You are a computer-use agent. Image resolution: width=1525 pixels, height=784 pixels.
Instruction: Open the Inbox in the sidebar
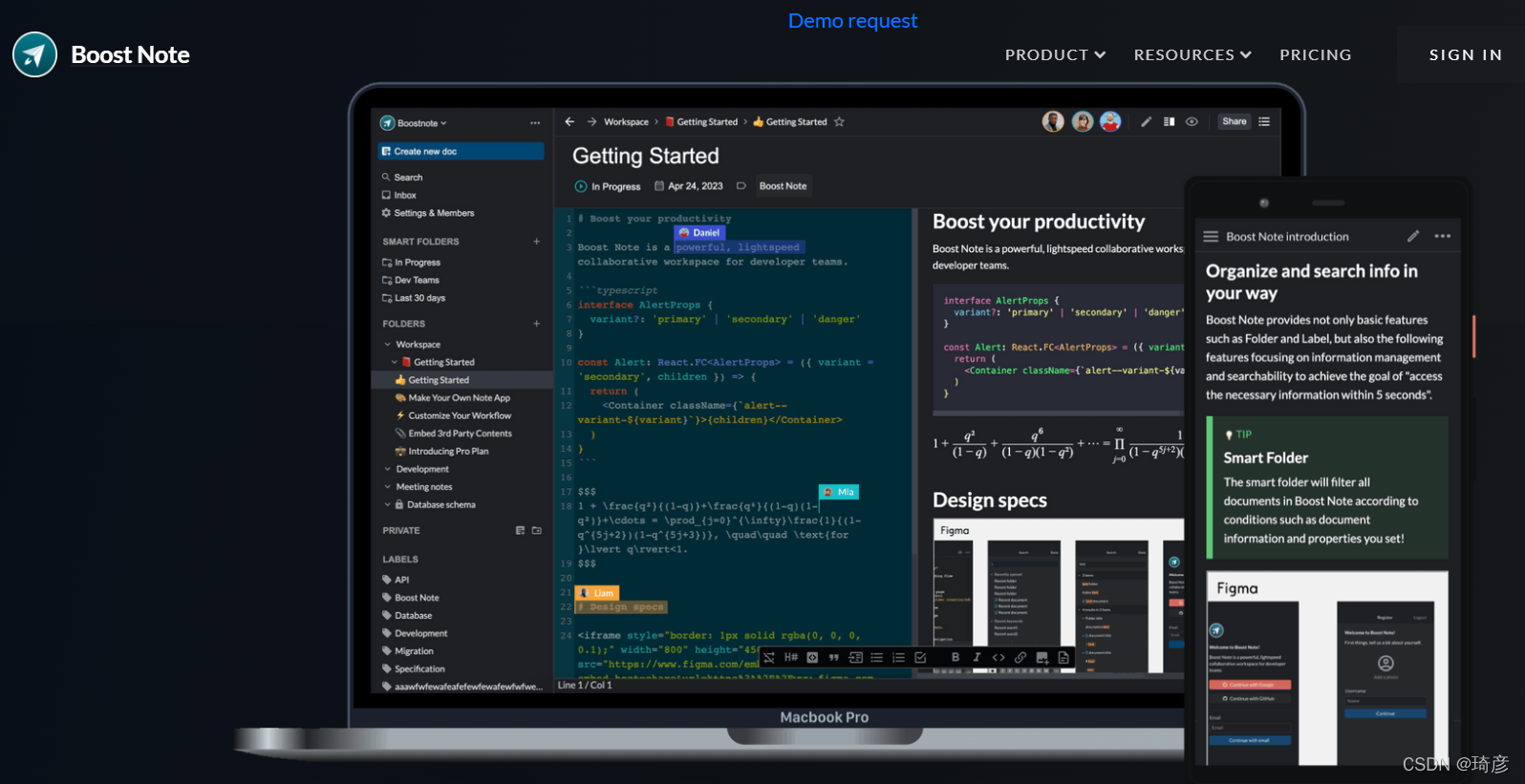(399, 195)
